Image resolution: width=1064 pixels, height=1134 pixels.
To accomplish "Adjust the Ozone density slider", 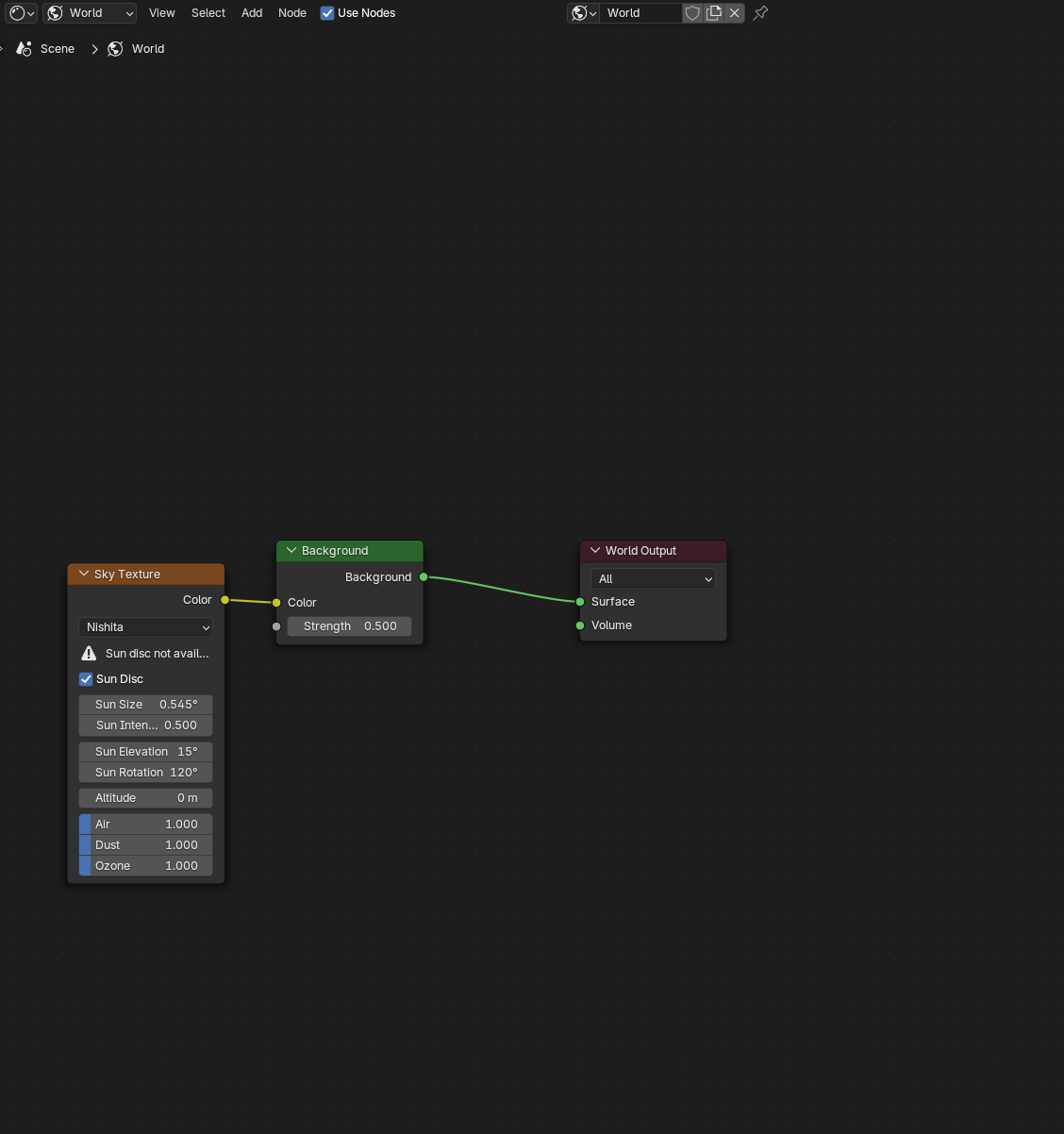I will pos(146,866).
